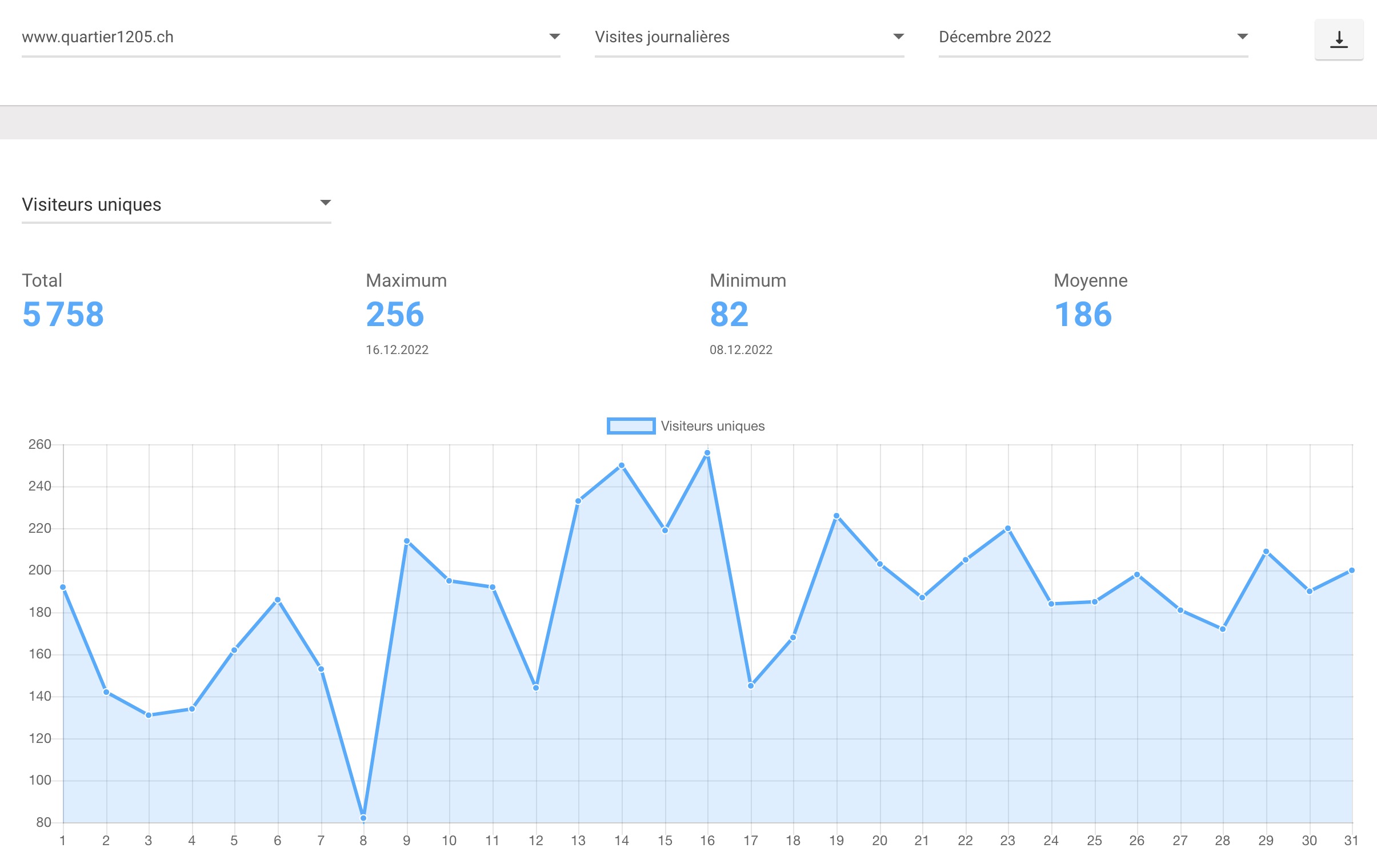Click the chart data point for day 12

click(x=536, y=688)
